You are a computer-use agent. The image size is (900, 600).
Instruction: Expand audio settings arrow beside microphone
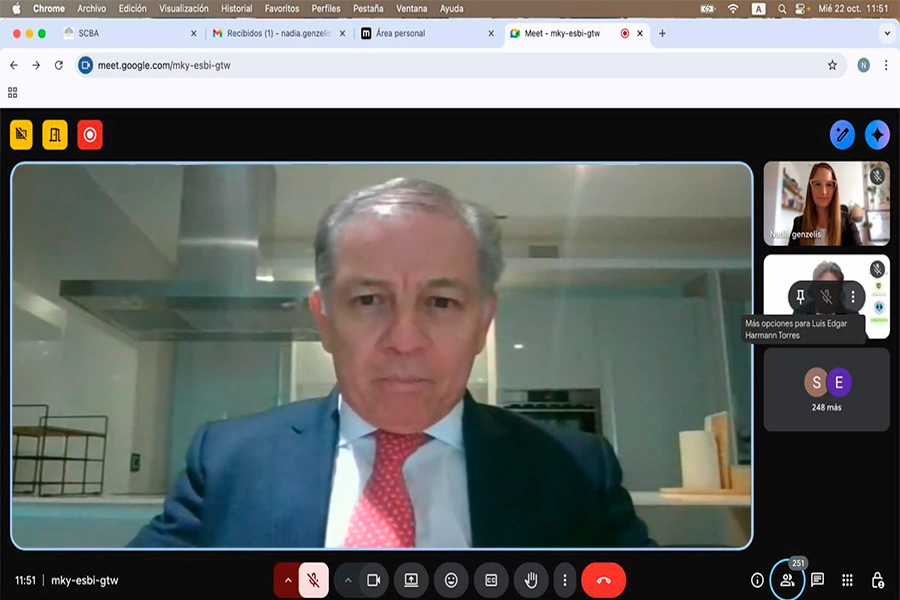coord(288,580)
